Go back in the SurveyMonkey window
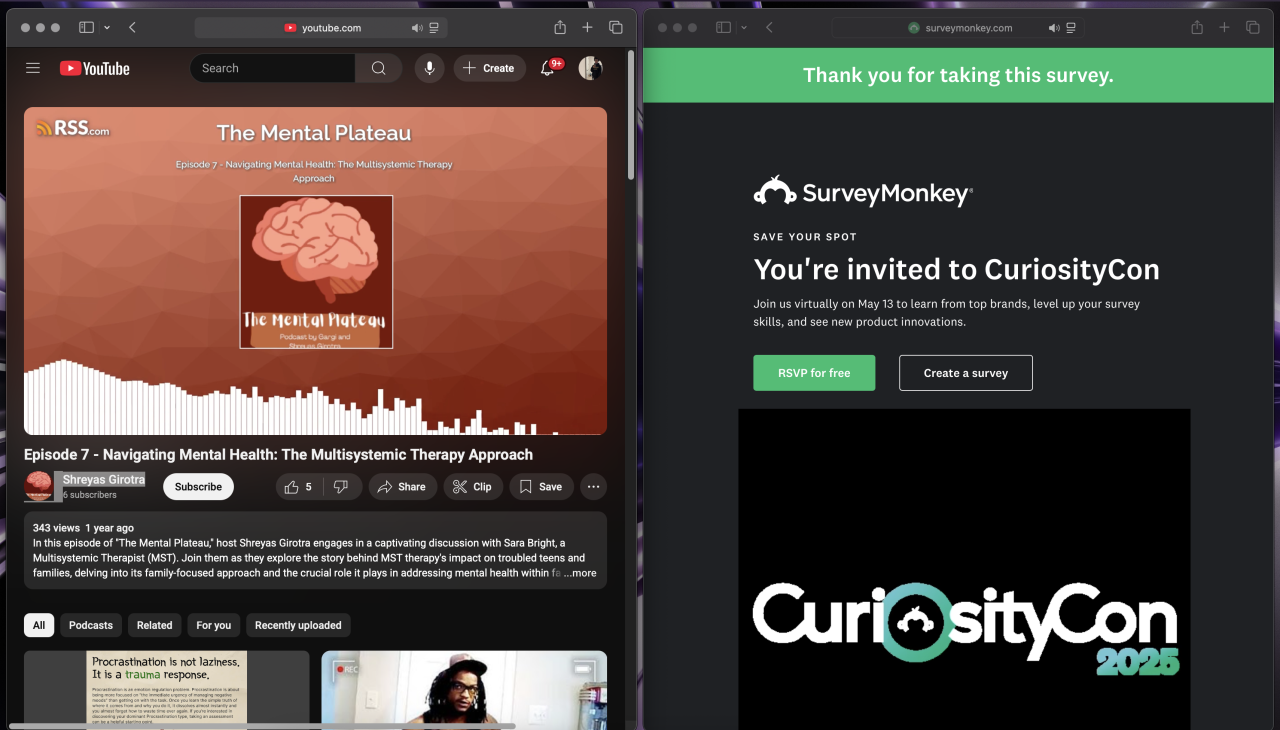 tap(769, 28)
